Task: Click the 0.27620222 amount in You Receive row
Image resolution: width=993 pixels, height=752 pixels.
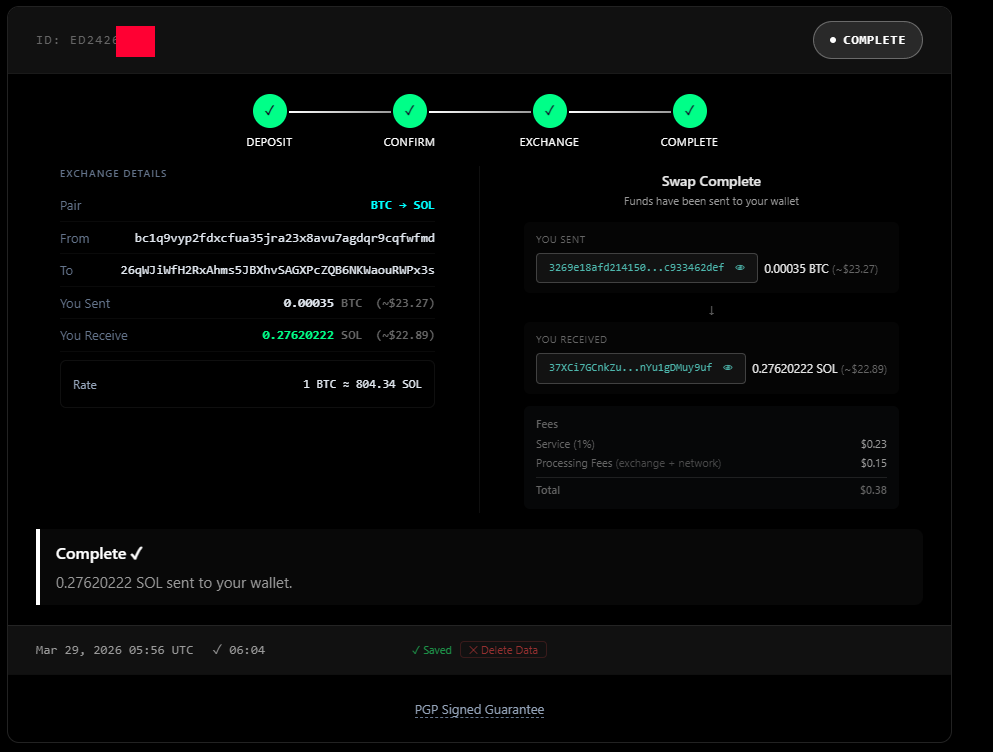Action: pos(298,335)
